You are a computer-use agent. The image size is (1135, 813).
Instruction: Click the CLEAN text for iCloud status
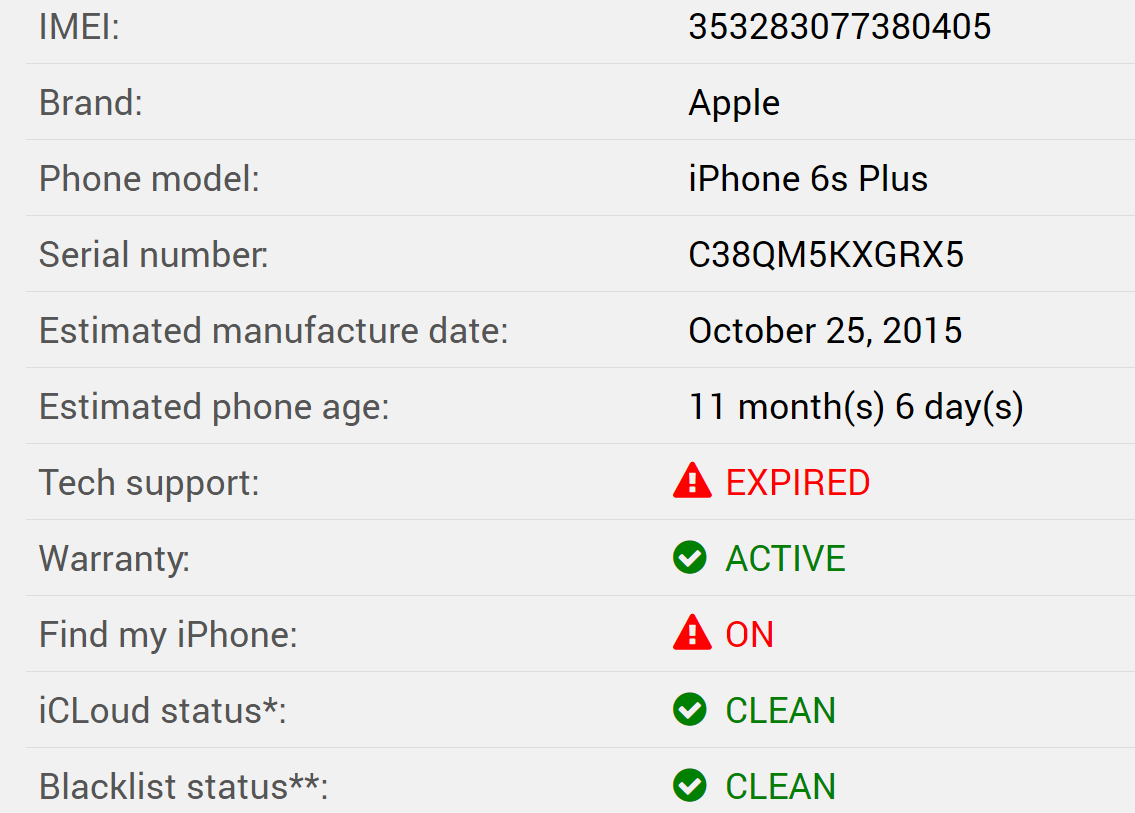780,711
